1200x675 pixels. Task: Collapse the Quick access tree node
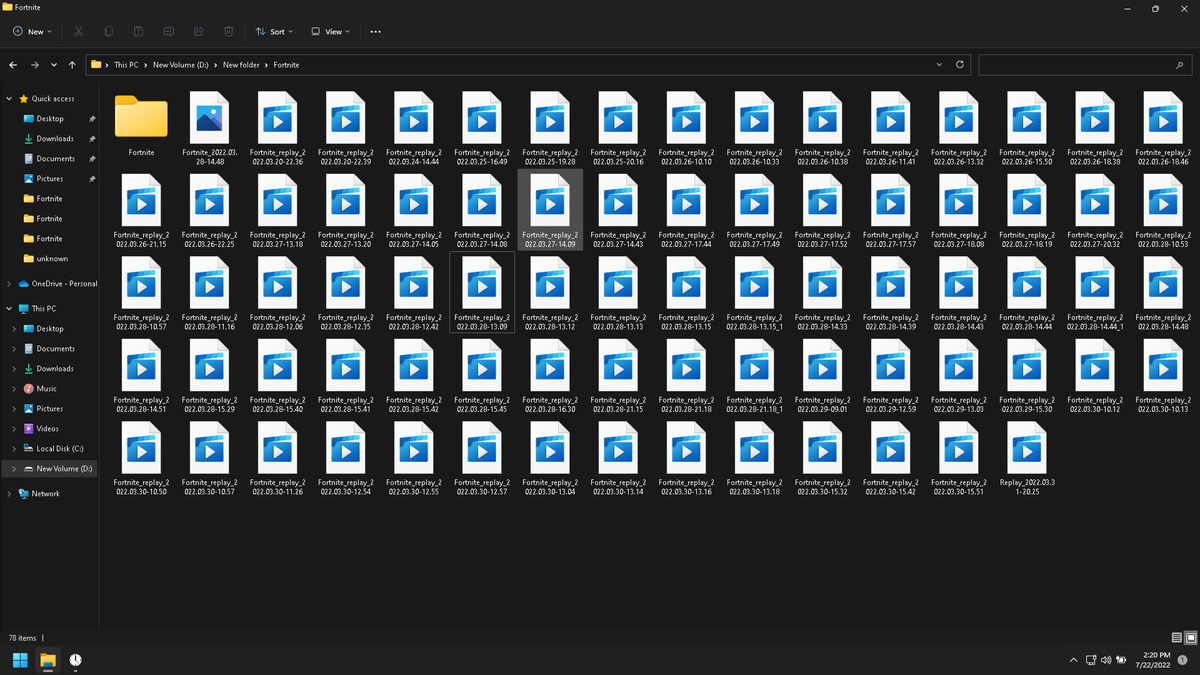point(10,98)
